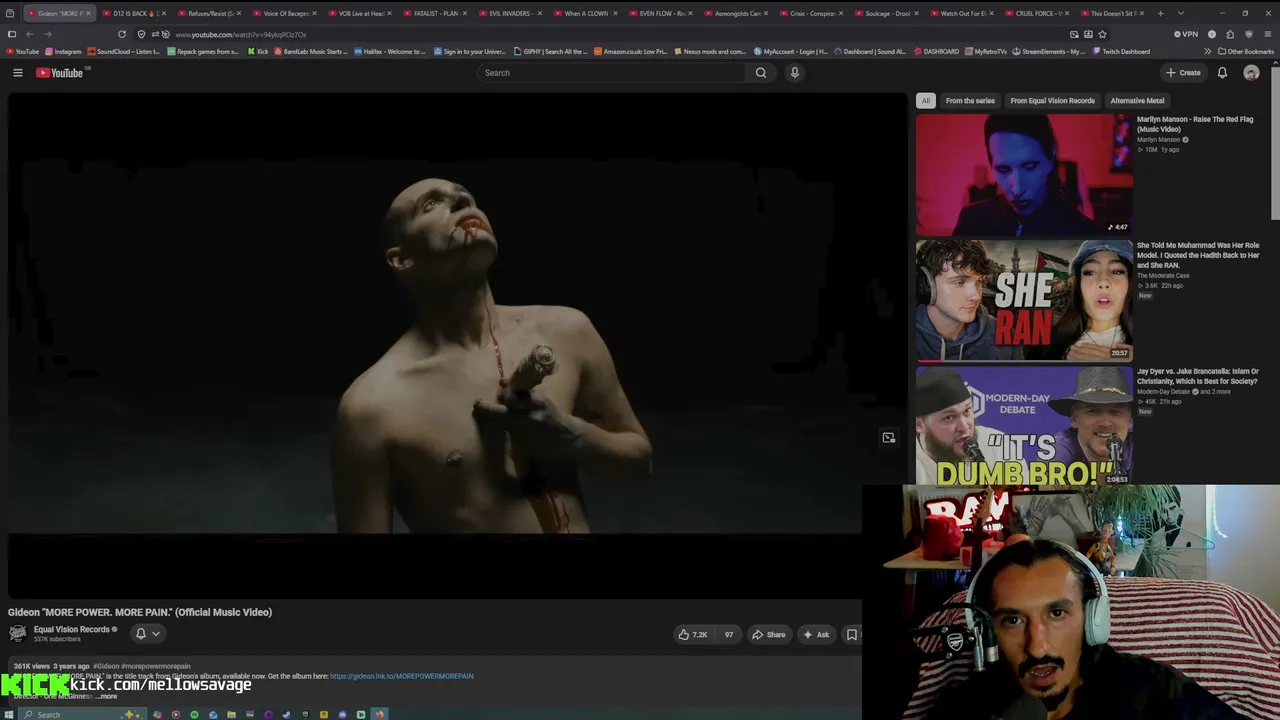Switch to the Watch Out For tab
This screenshot has height=720, width=1280.
click(960, 13)
